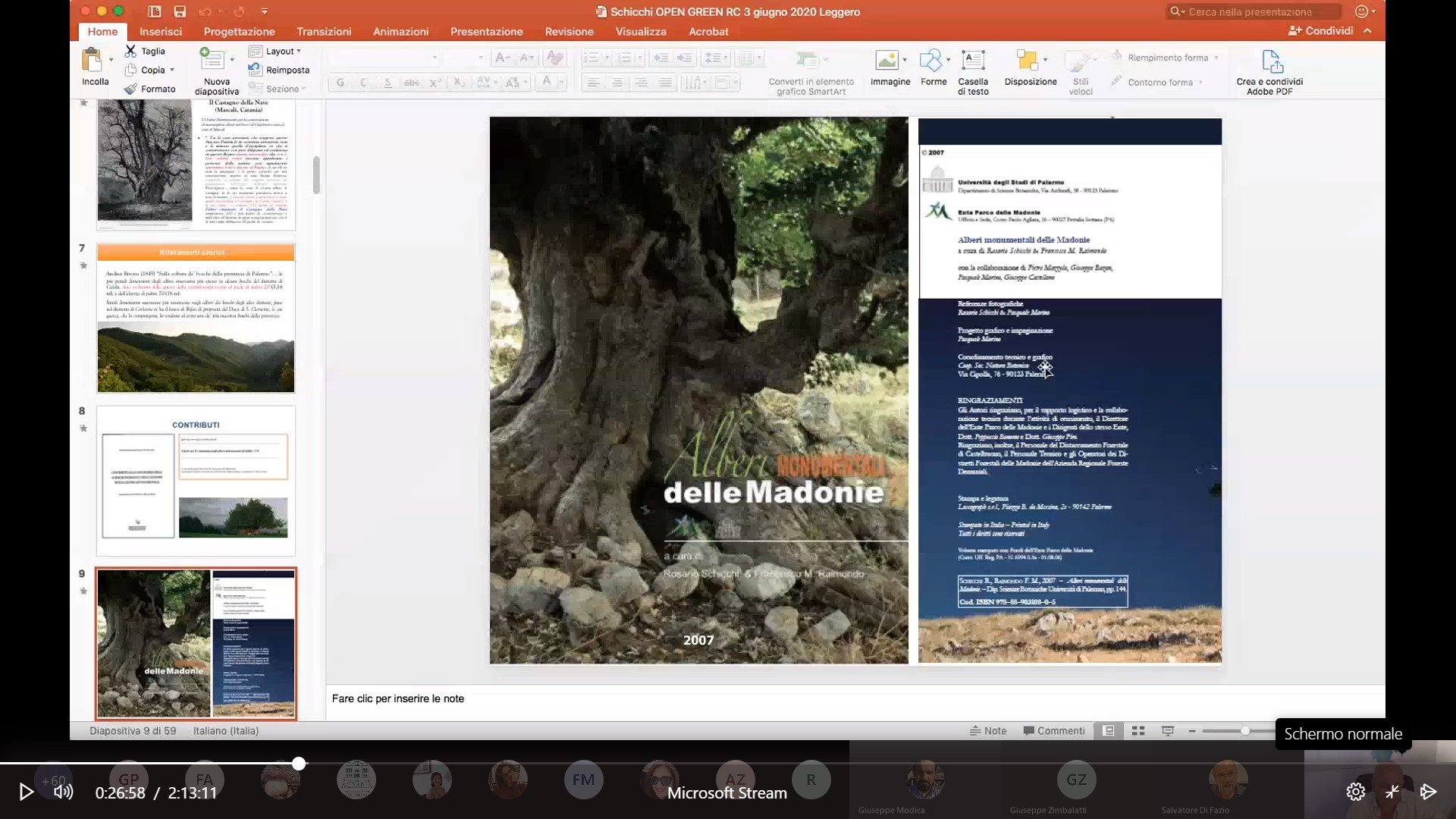Click the Reimposta button

(x=279, y=70)
